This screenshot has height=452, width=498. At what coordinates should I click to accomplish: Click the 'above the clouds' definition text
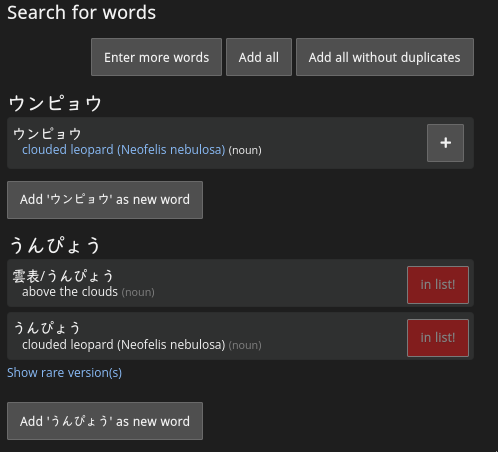coord(70,292)
